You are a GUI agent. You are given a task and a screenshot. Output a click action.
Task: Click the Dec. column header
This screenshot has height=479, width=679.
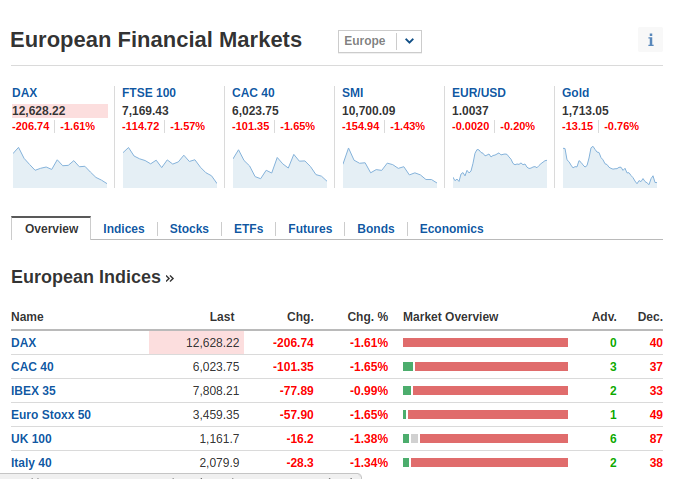(650, 317)
